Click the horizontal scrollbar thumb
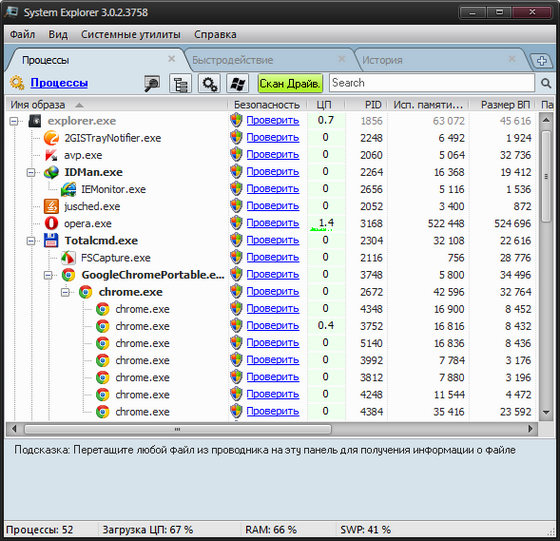Screen dimensions: 560x541 click(x=178, y=429)
